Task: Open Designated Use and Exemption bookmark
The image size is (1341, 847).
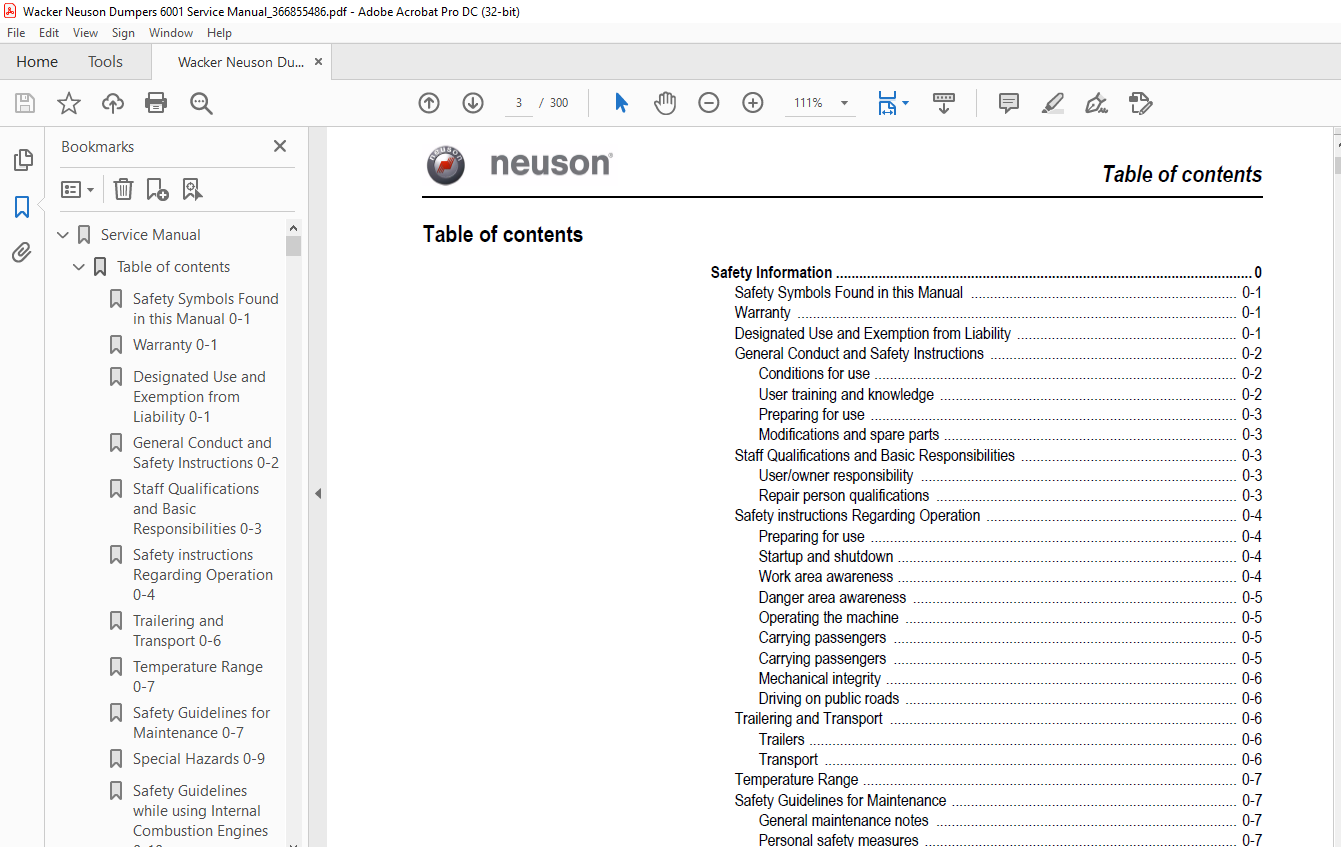Action: click(199, 397)
